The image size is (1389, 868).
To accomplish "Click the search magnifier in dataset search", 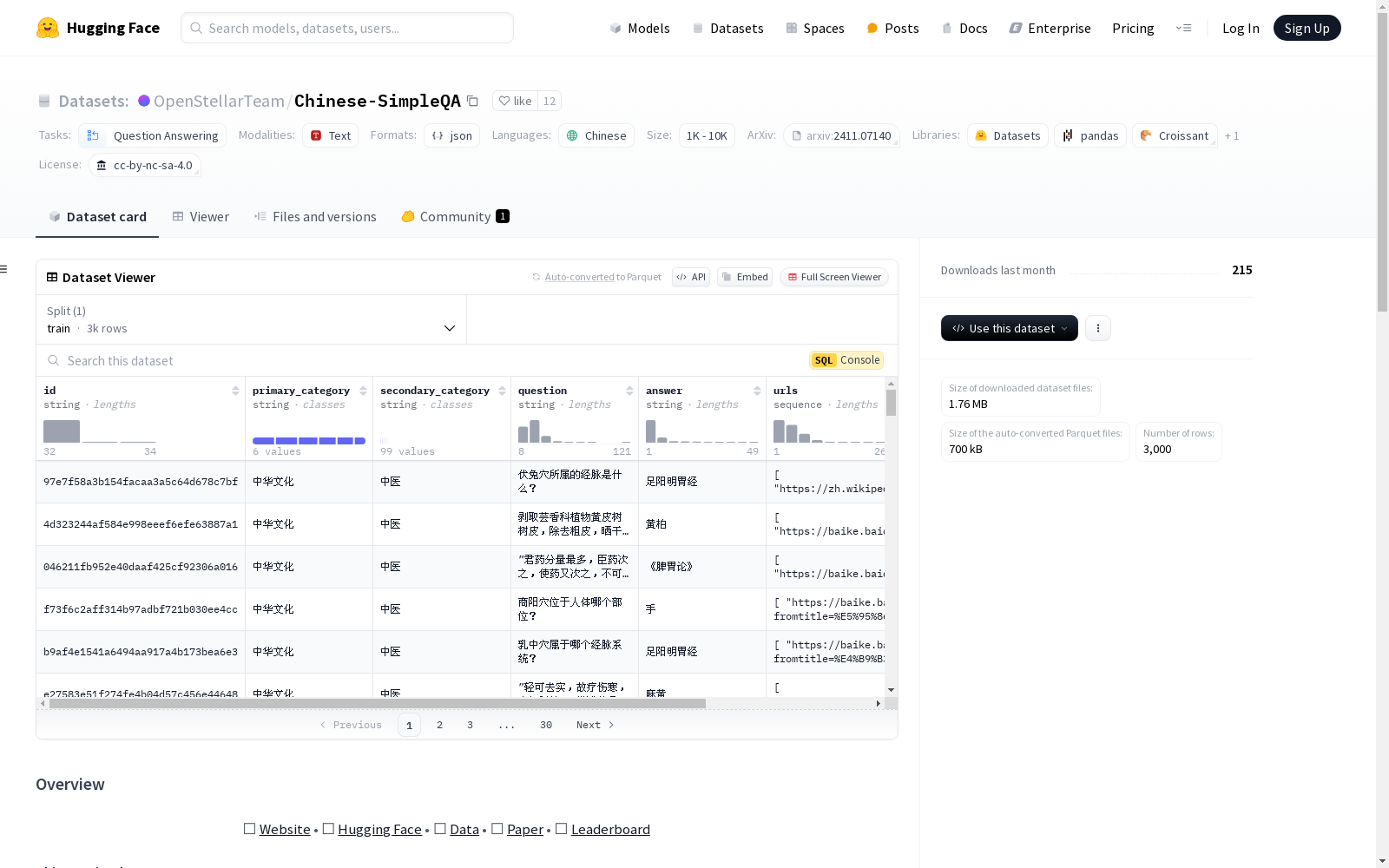I will point(54,360).
